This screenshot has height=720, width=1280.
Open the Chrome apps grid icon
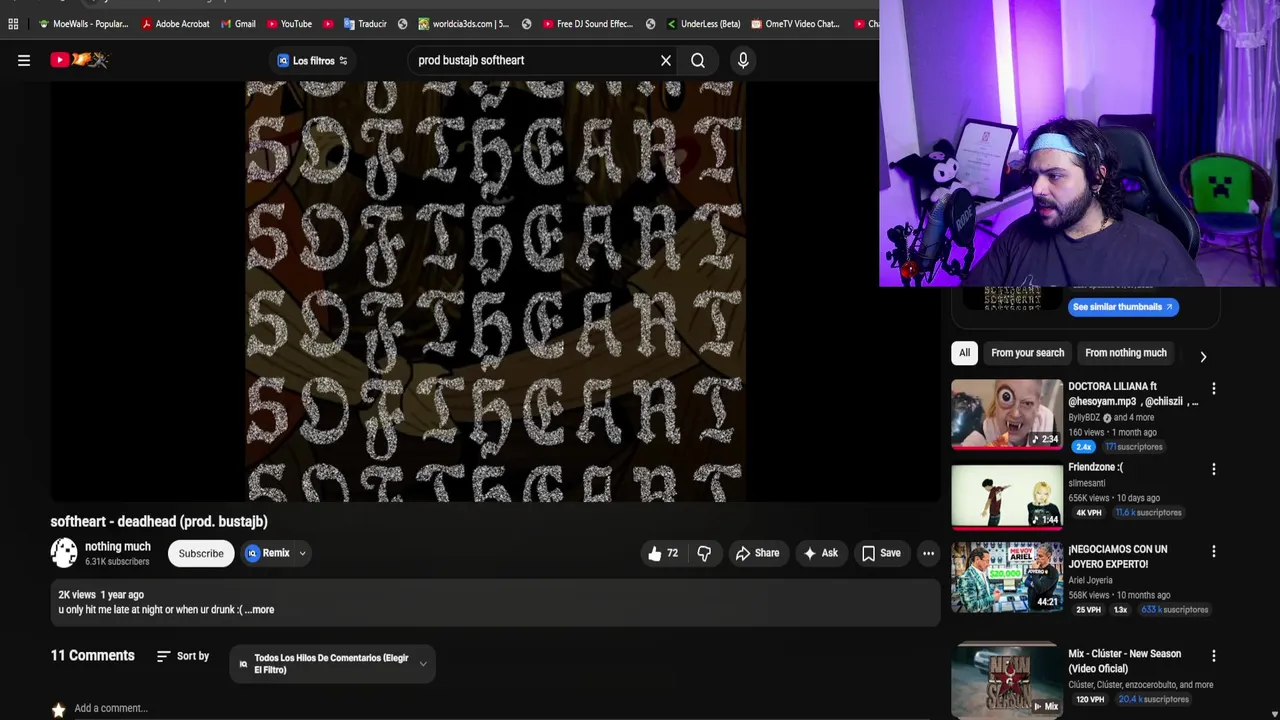tap(13, 24)
